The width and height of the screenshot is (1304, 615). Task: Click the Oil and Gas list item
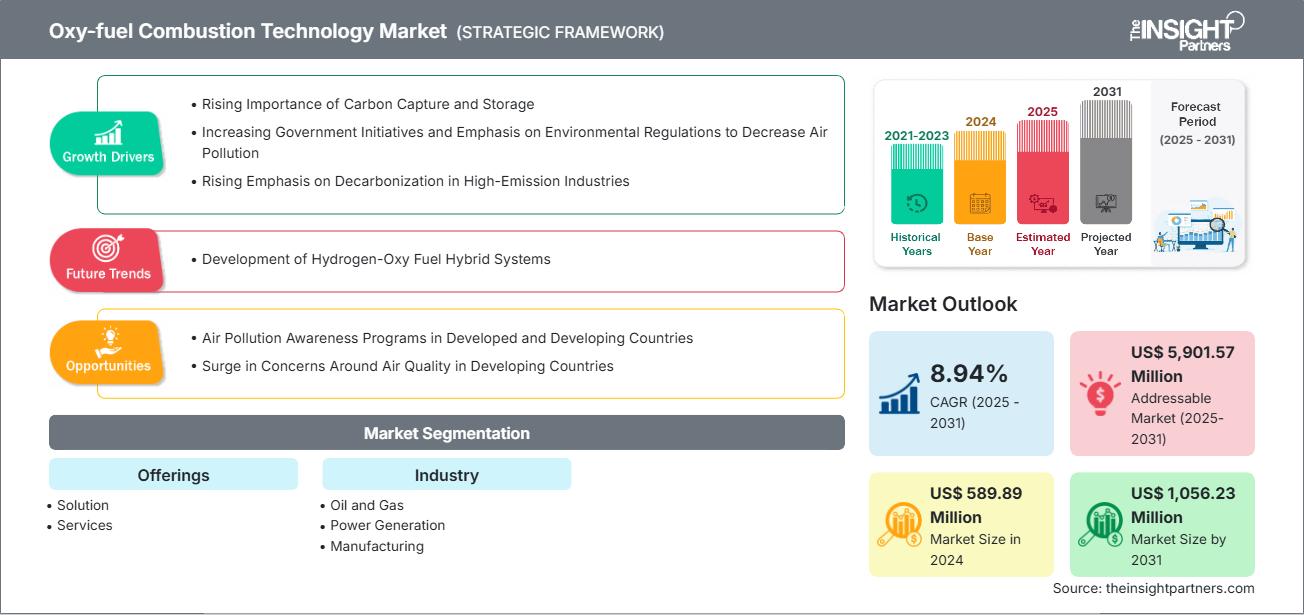tap(367, 505)
